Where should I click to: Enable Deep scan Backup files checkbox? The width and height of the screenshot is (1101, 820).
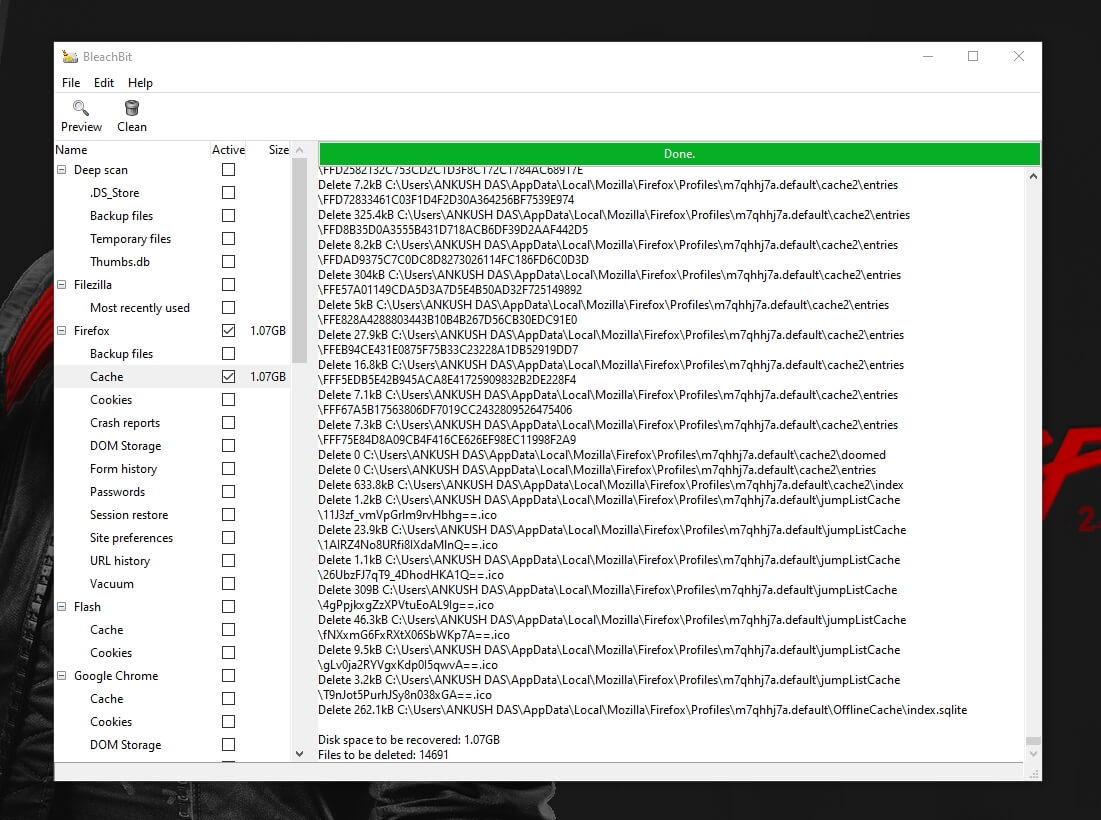pyautogui.click(x=228, y=216)
